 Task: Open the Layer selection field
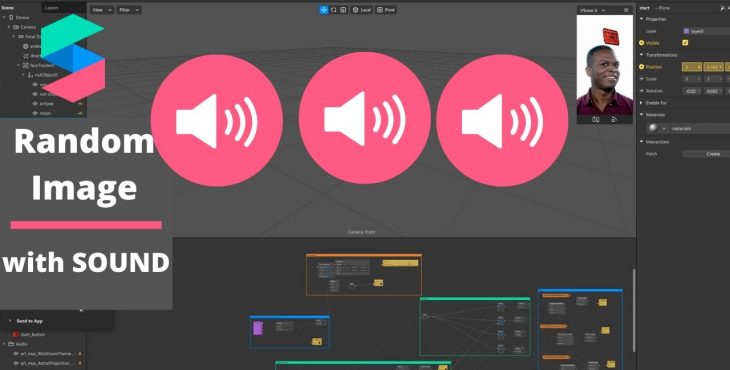706,31
